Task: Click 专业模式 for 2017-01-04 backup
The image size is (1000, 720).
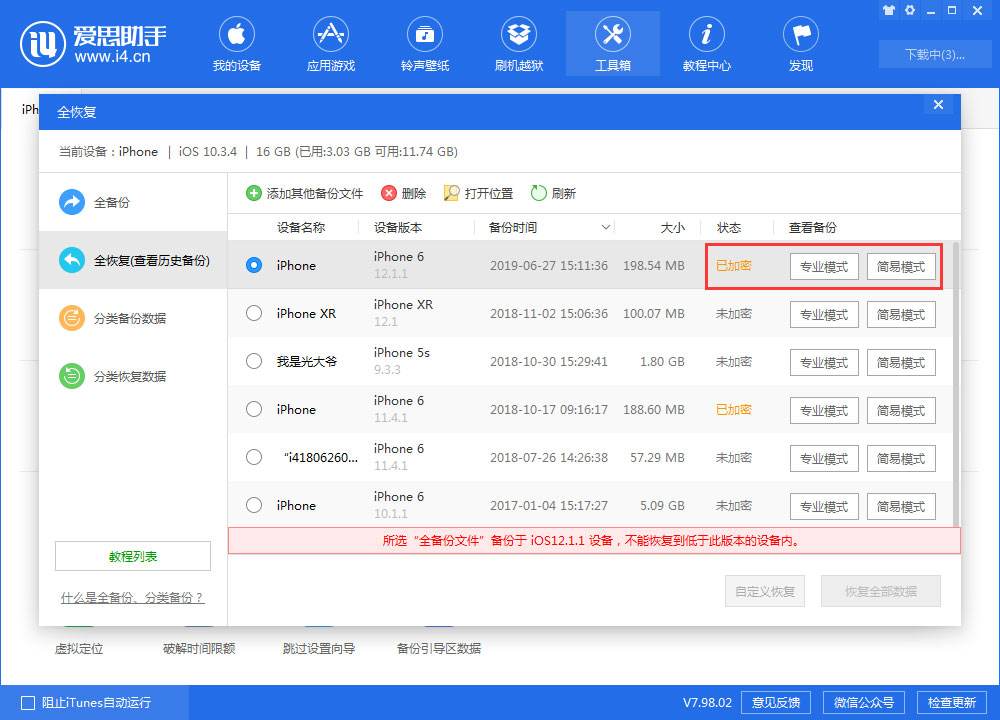Action: [x=824, y=506]
